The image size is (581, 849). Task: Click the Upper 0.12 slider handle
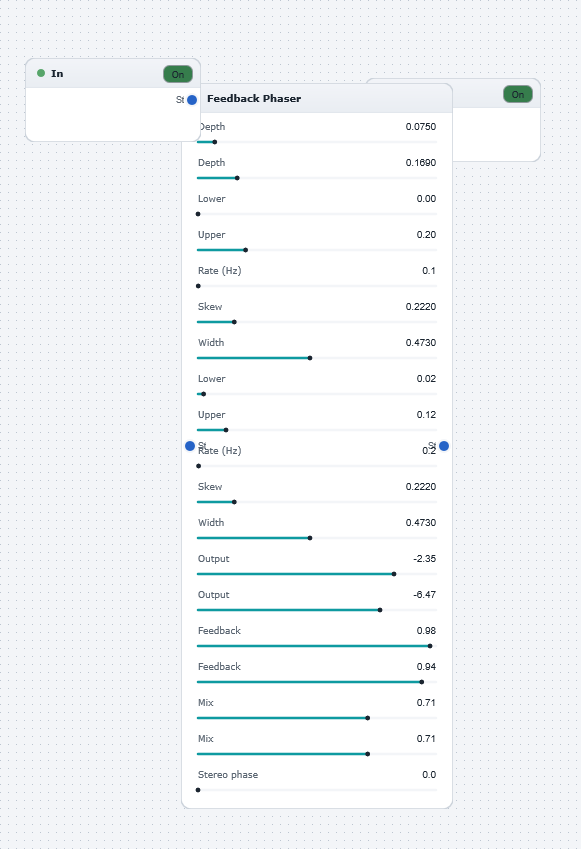[x=226, y=430]
